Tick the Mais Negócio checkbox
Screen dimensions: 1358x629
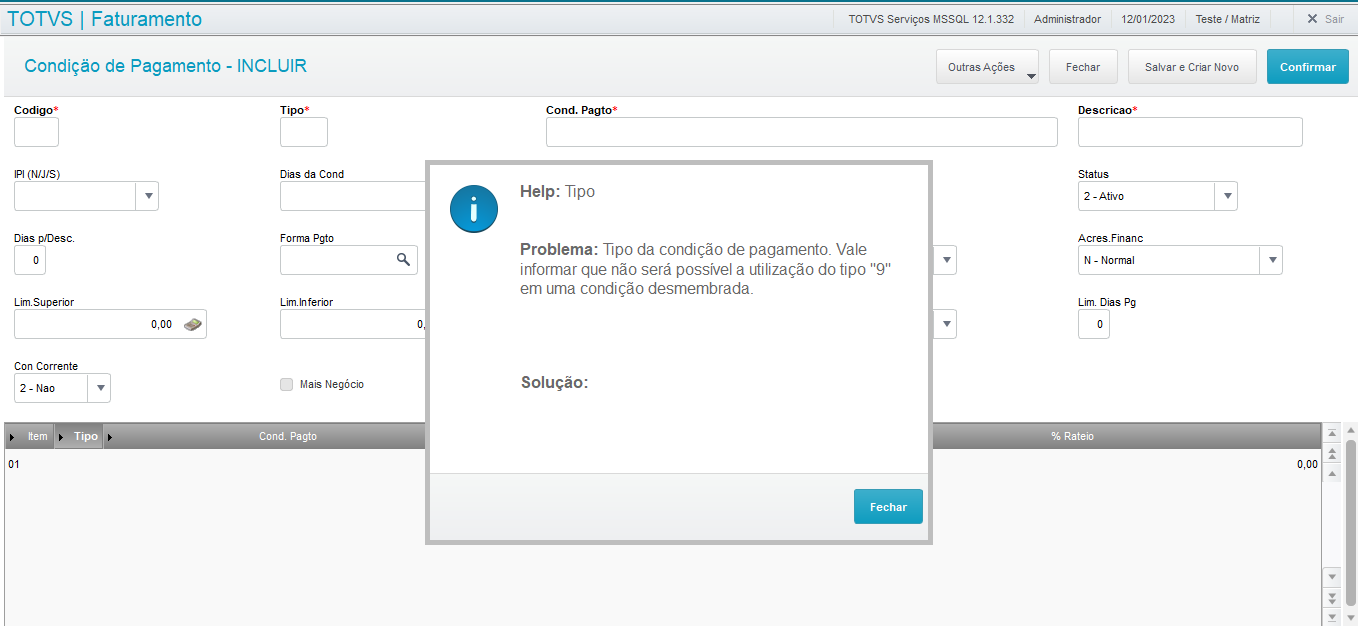(287, 384)
